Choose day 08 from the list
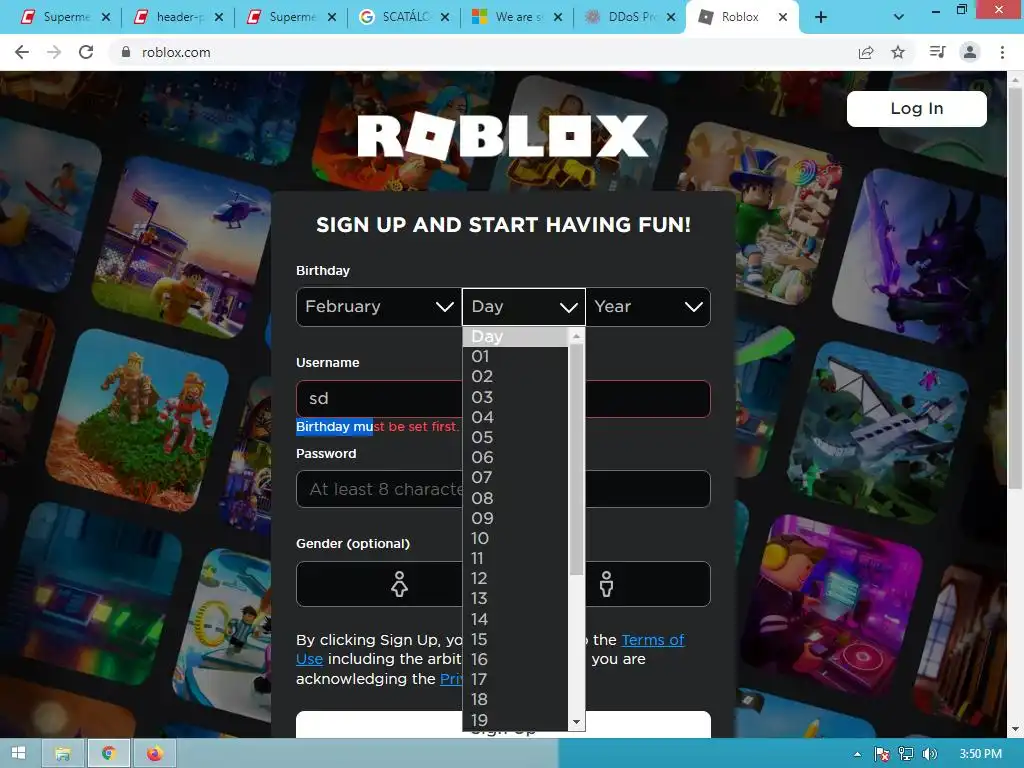This screenshot has height=768, width=1024. [x=516, y=498]
